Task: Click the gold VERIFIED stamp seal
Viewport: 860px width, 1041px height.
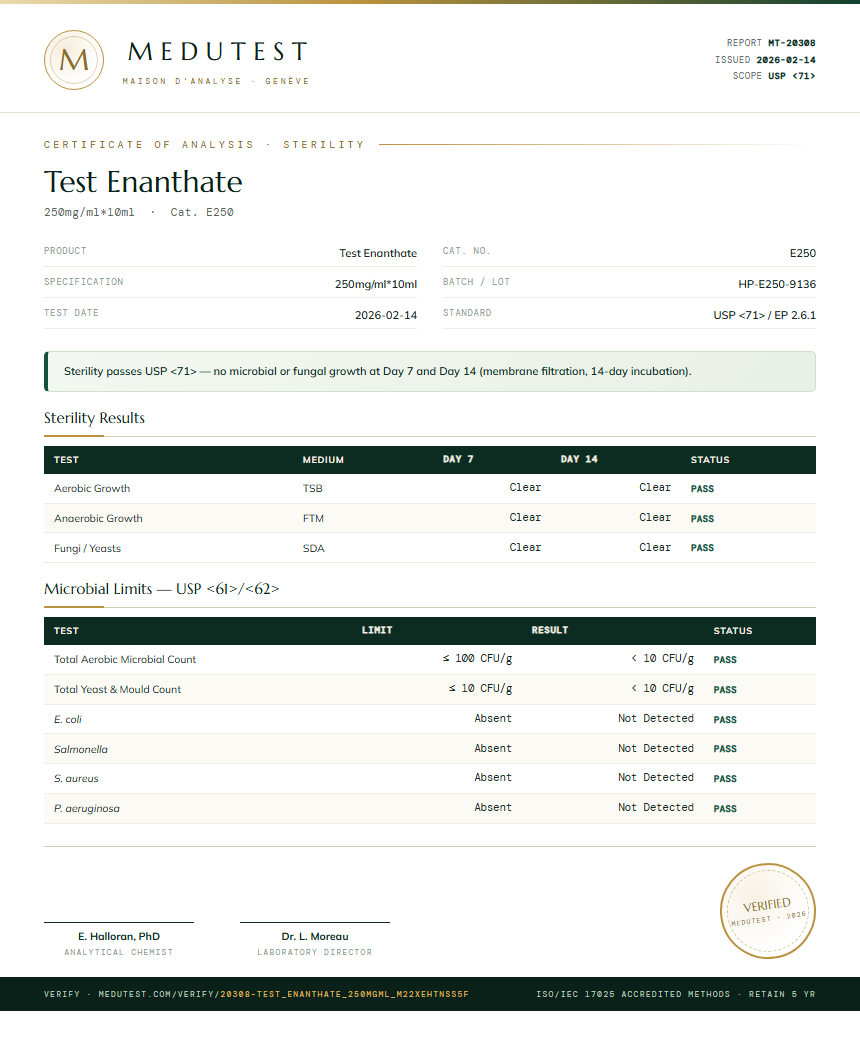Action: tap(768, 911)
